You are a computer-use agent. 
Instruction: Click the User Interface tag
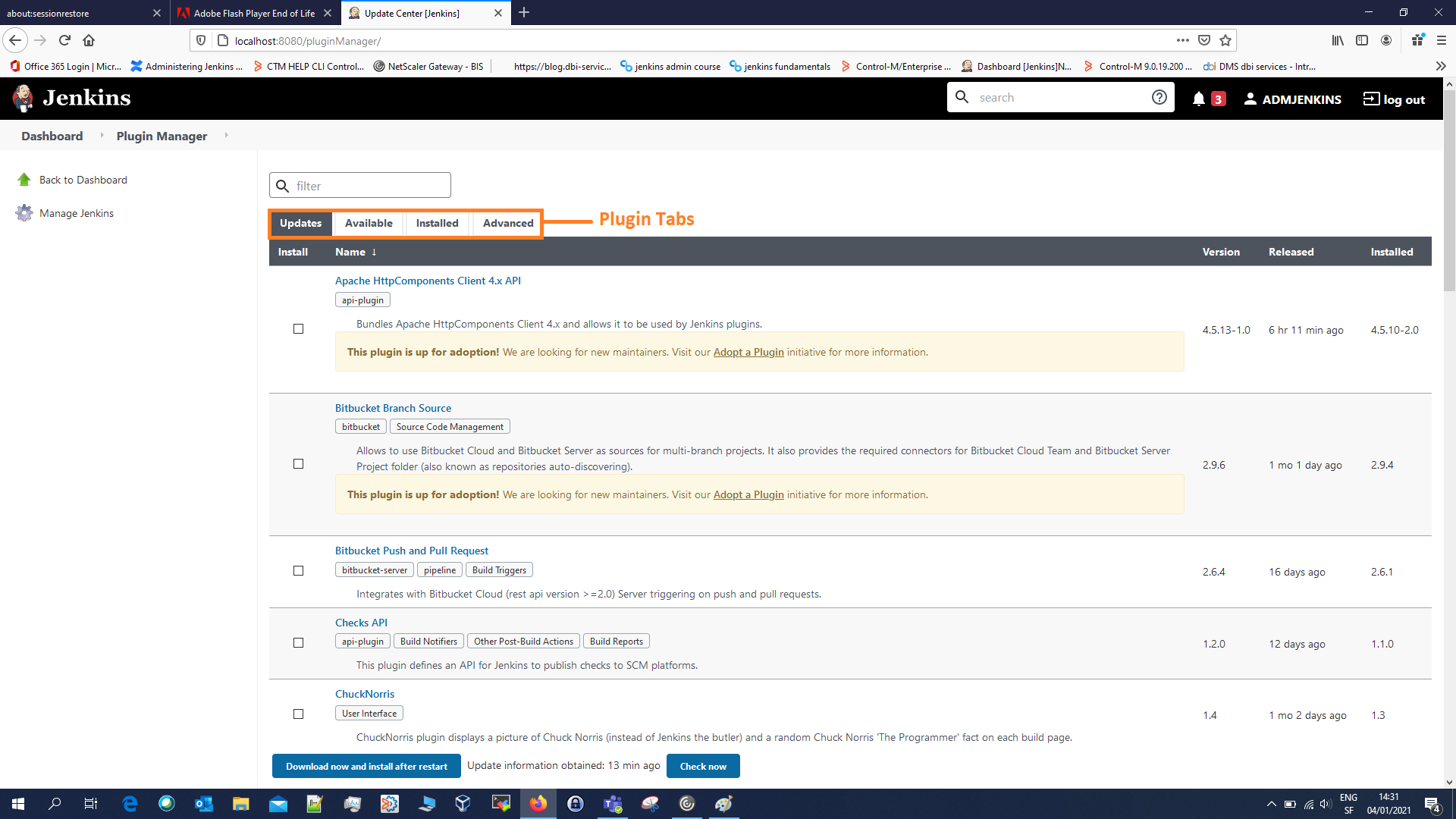(369, 714)
